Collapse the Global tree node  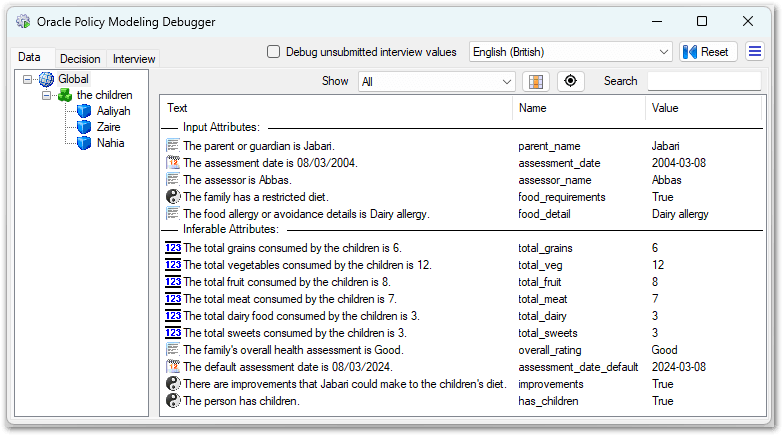tap(27, 79)
